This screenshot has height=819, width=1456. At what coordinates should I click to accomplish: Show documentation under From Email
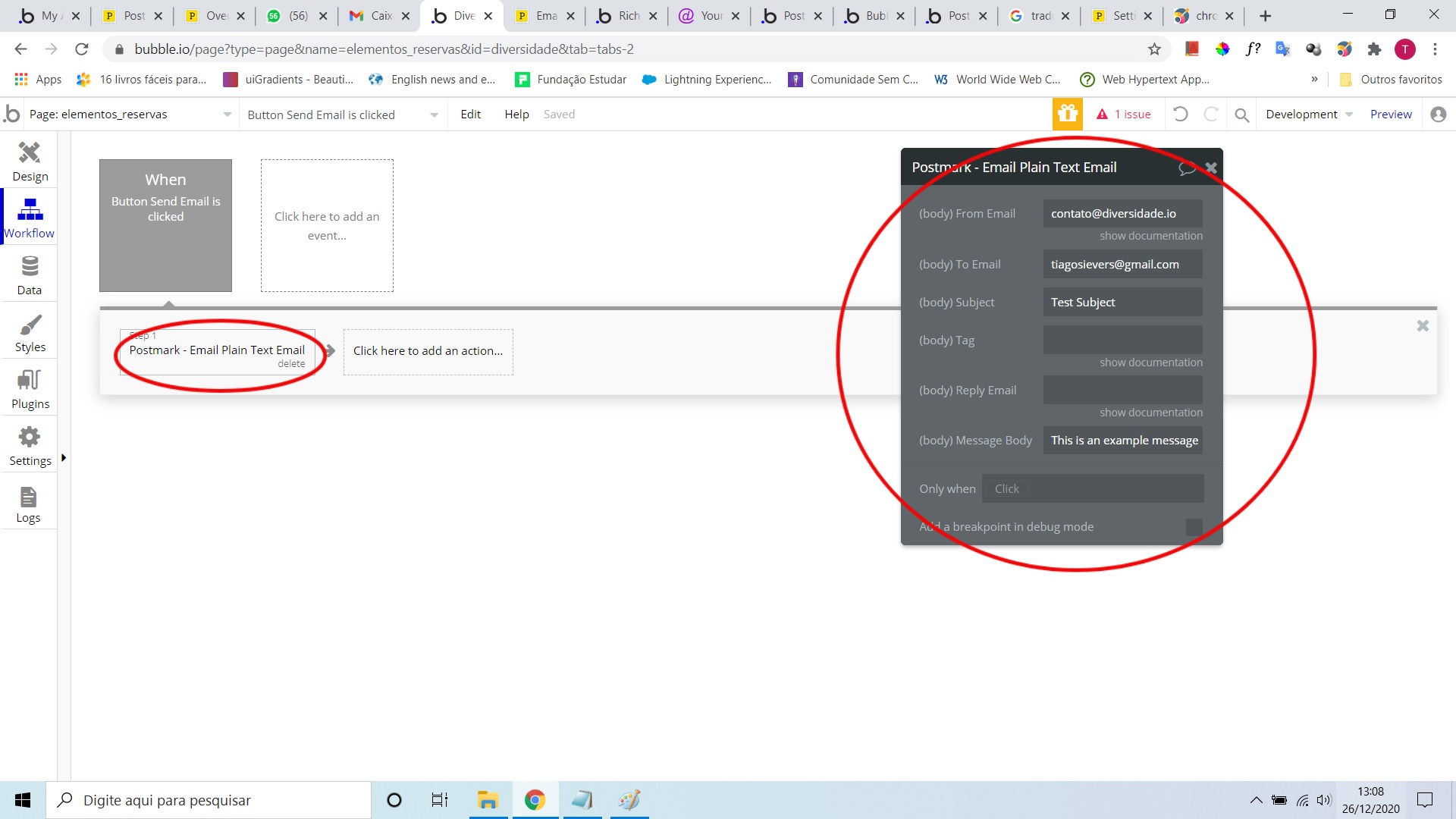click(1151, 236)
